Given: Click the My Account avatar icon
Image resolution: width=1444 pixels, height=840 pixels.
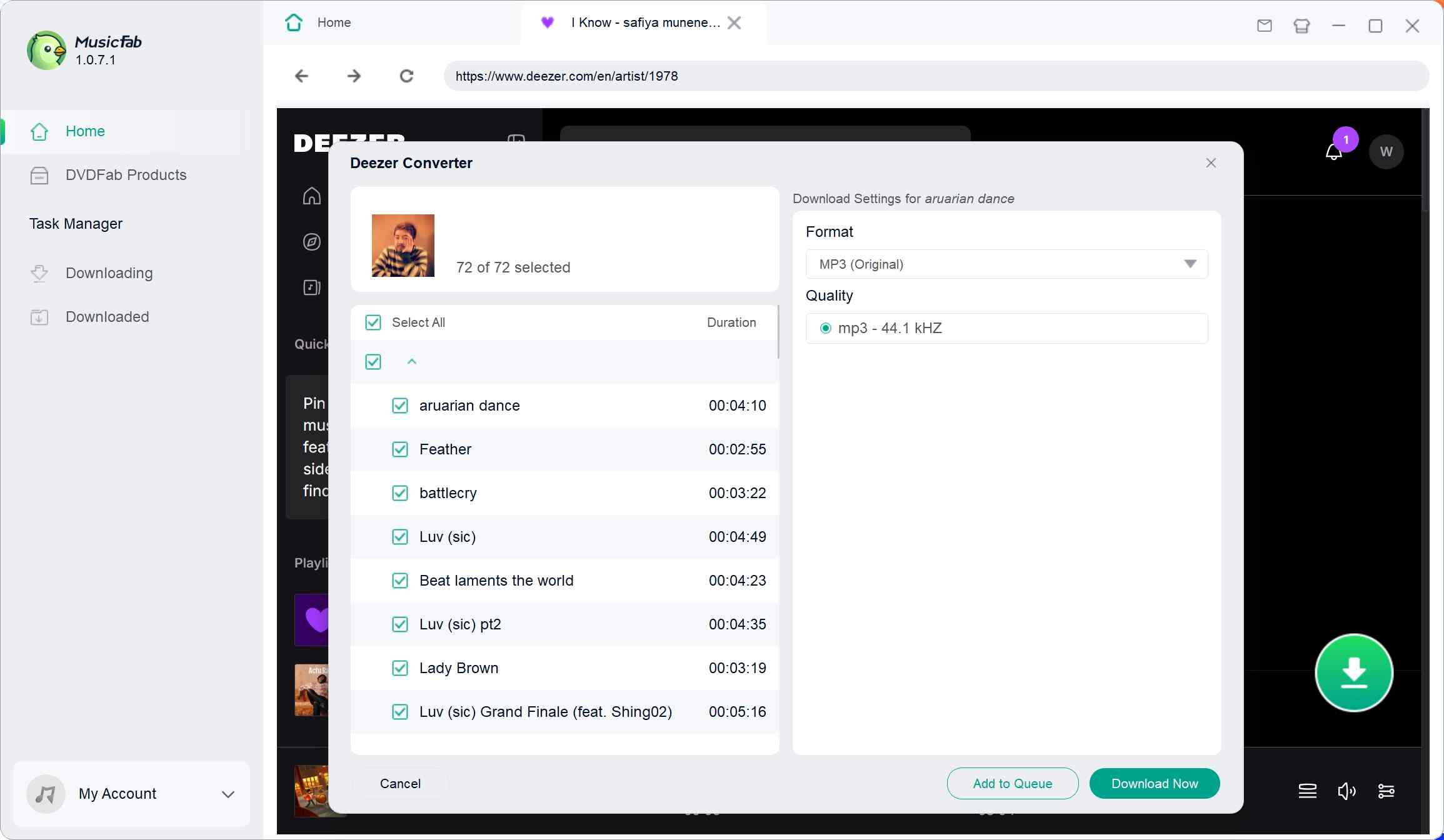Looking at the screenshot, I should pyautogui.click(x=46, y=794).
